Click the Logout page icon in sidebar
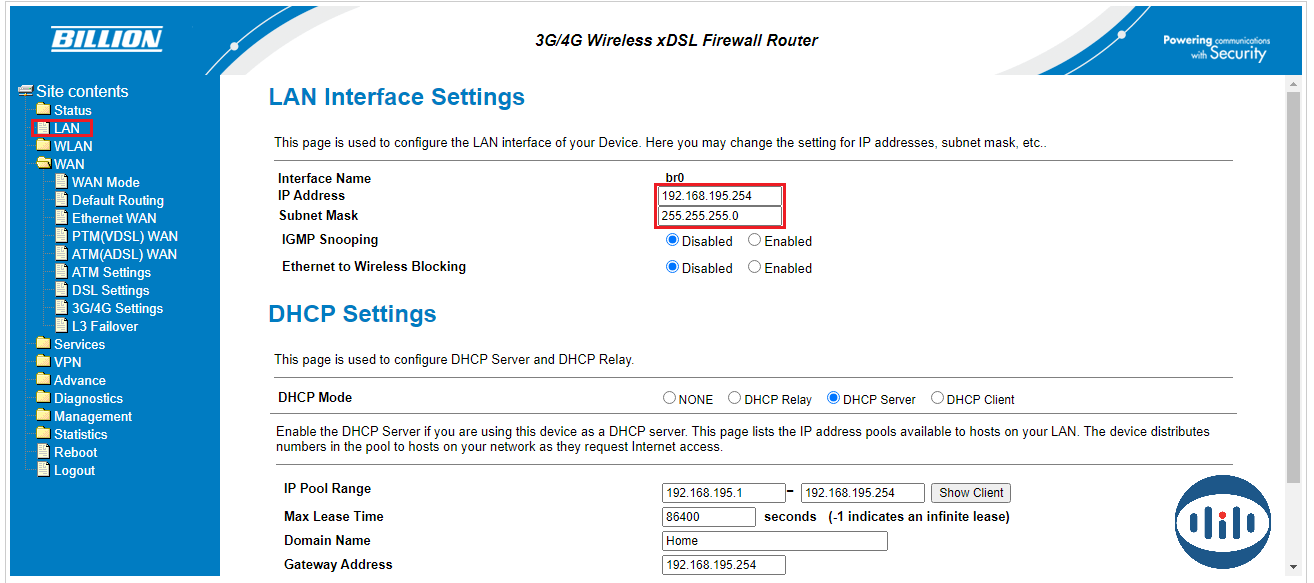1314x583 pixels. [43, 470]
